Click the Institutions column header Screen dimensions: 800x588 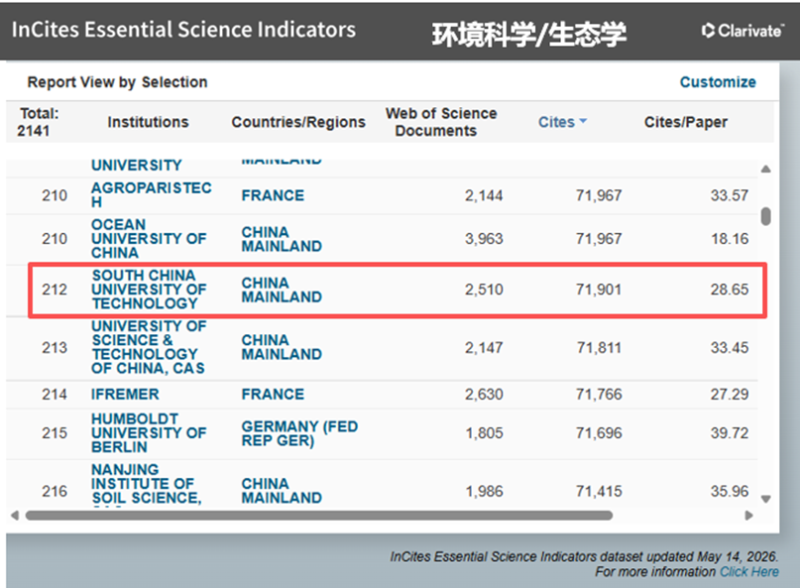point(148,122)
